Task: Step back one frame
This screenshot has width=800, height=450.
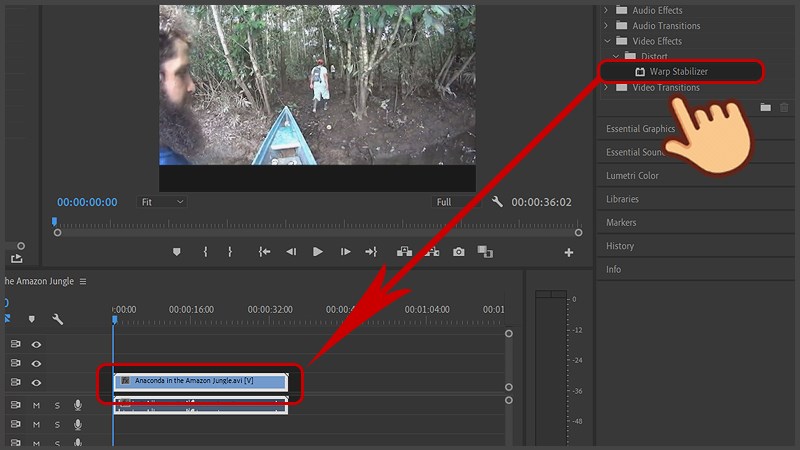Action: coord(291,252)
